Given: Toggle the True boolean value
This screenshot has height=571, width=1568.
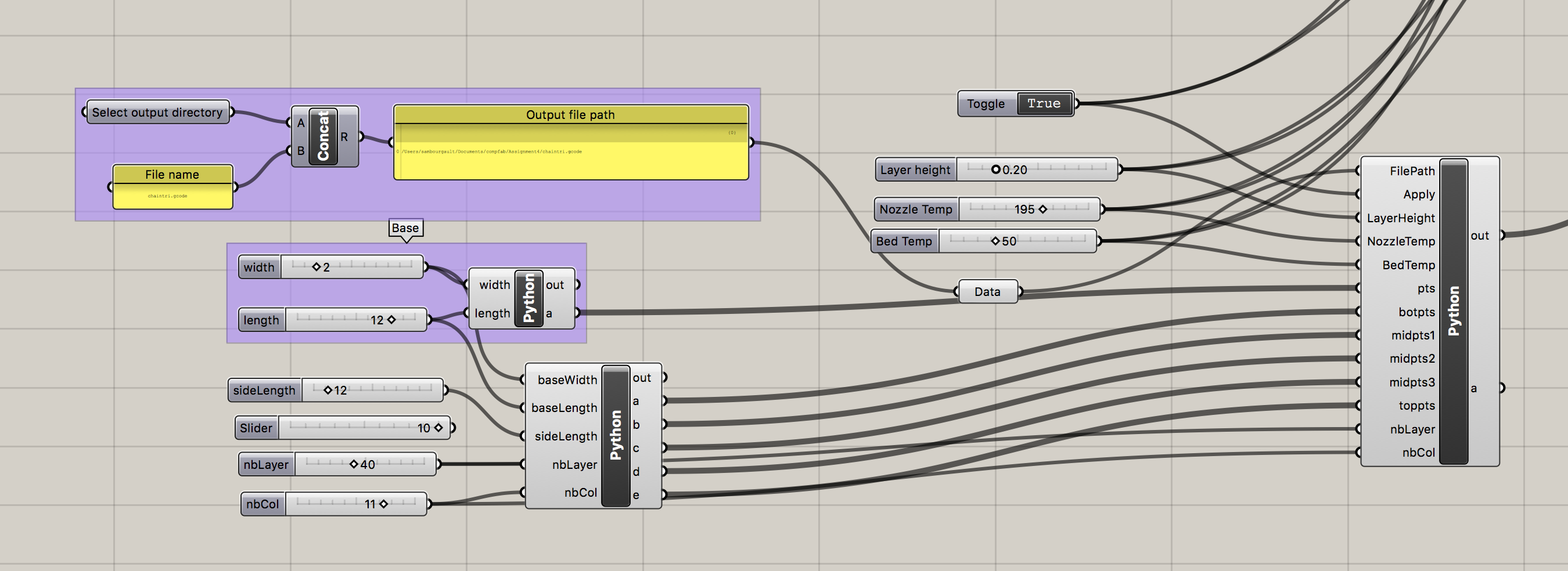Looking at the screenshot, I should coord(1044,103).
